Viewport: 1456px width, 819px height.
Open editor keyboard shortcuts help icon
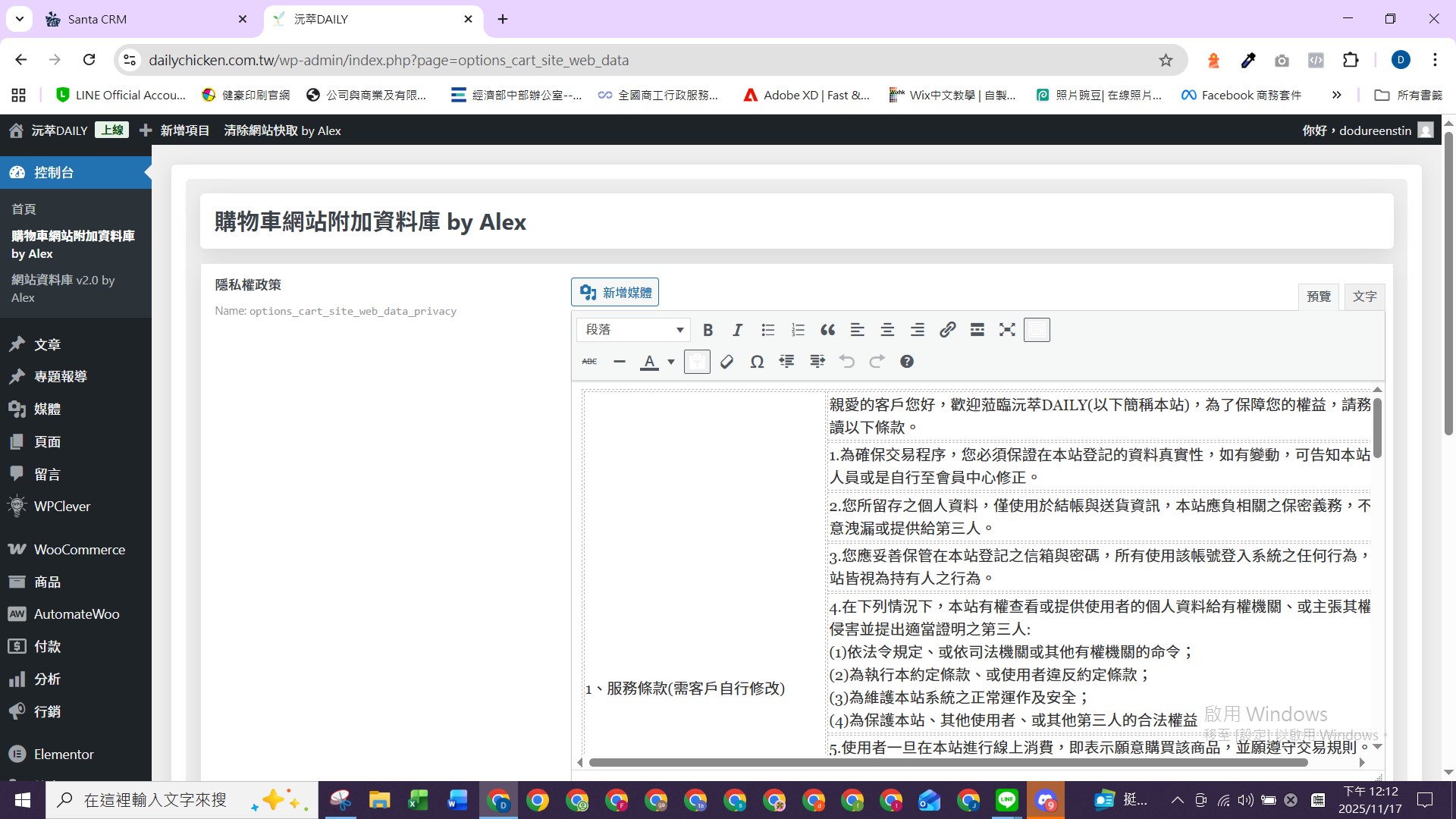coord(907,362)
